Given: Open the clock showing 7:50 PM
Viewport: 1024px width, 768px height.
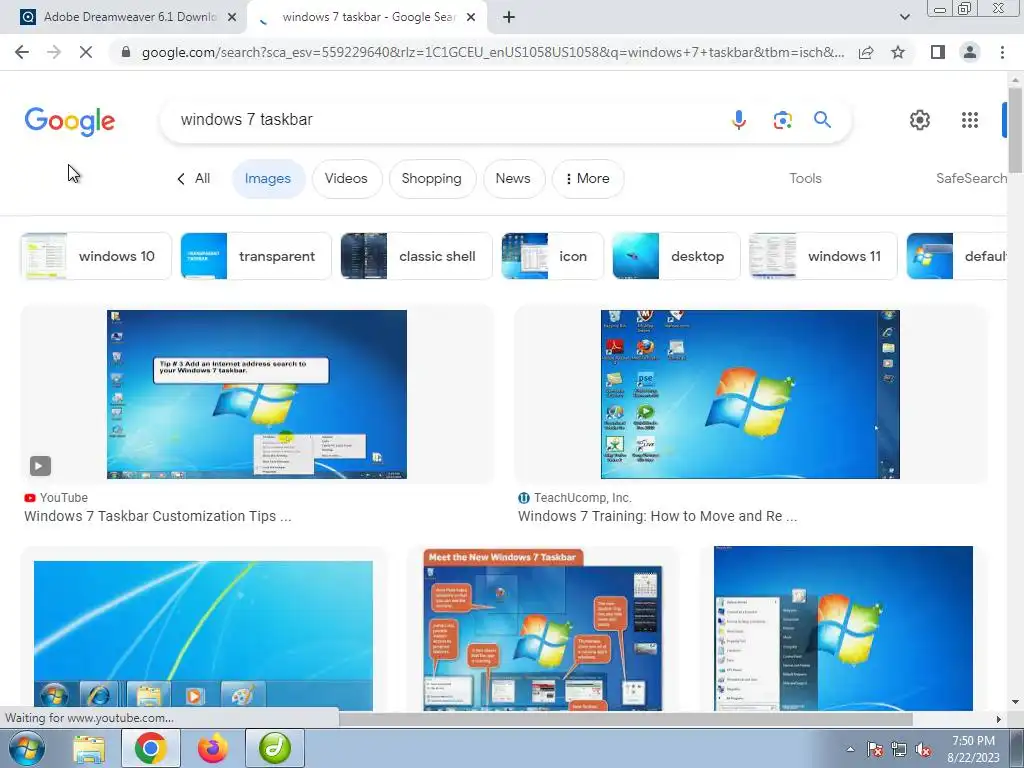Looking at the screenshot, I should tap(973, 749).
